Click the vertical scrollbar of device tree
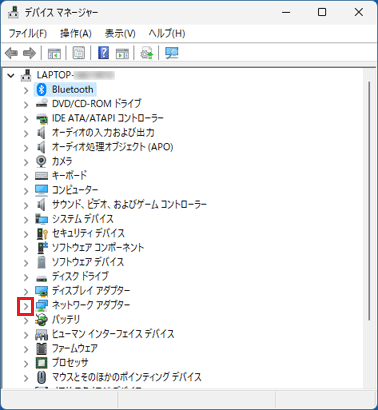378x410 pixels. tap(369, 201)
